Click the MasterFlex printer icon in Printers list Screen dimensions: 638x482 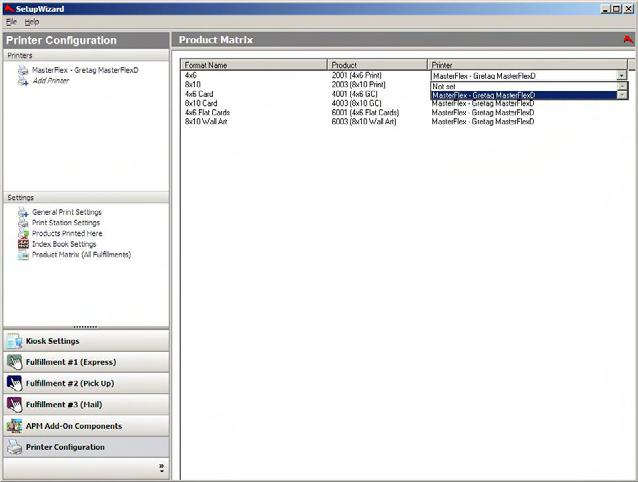click(23, 70)
